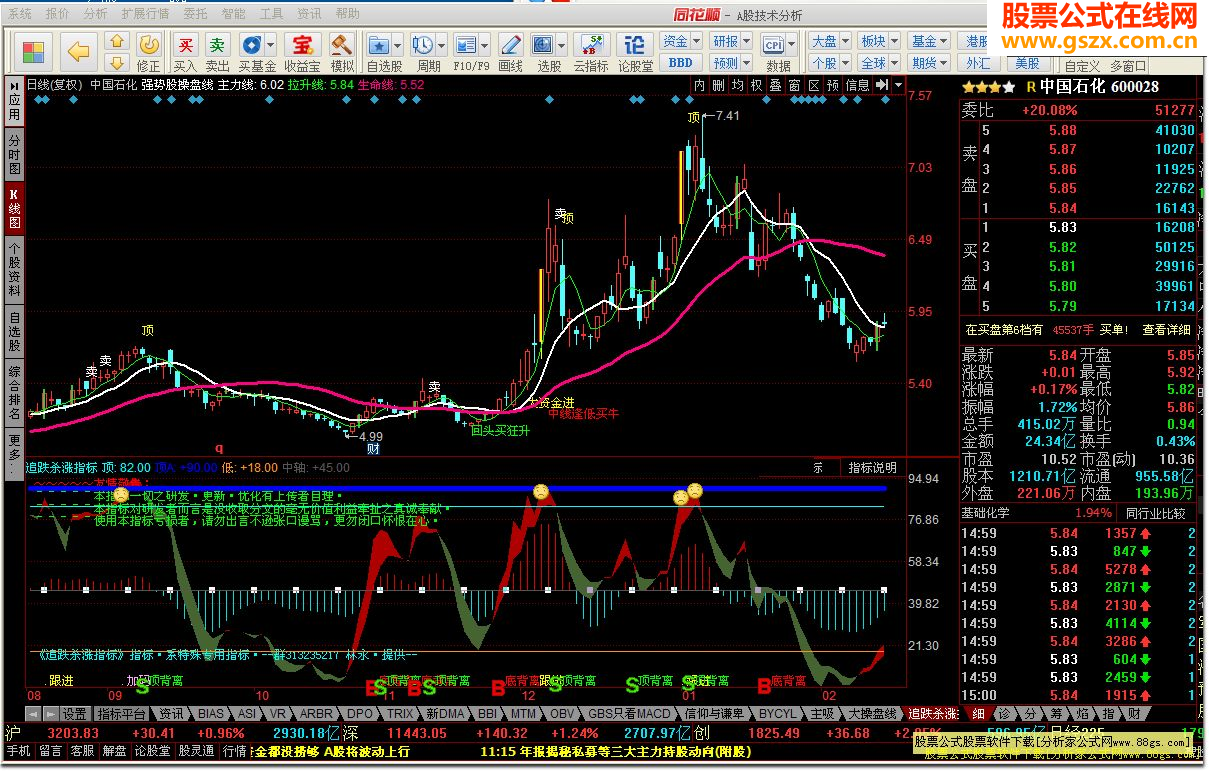
Task: Click the left scroll arrow before 设置
Action: tap(33, 714)
